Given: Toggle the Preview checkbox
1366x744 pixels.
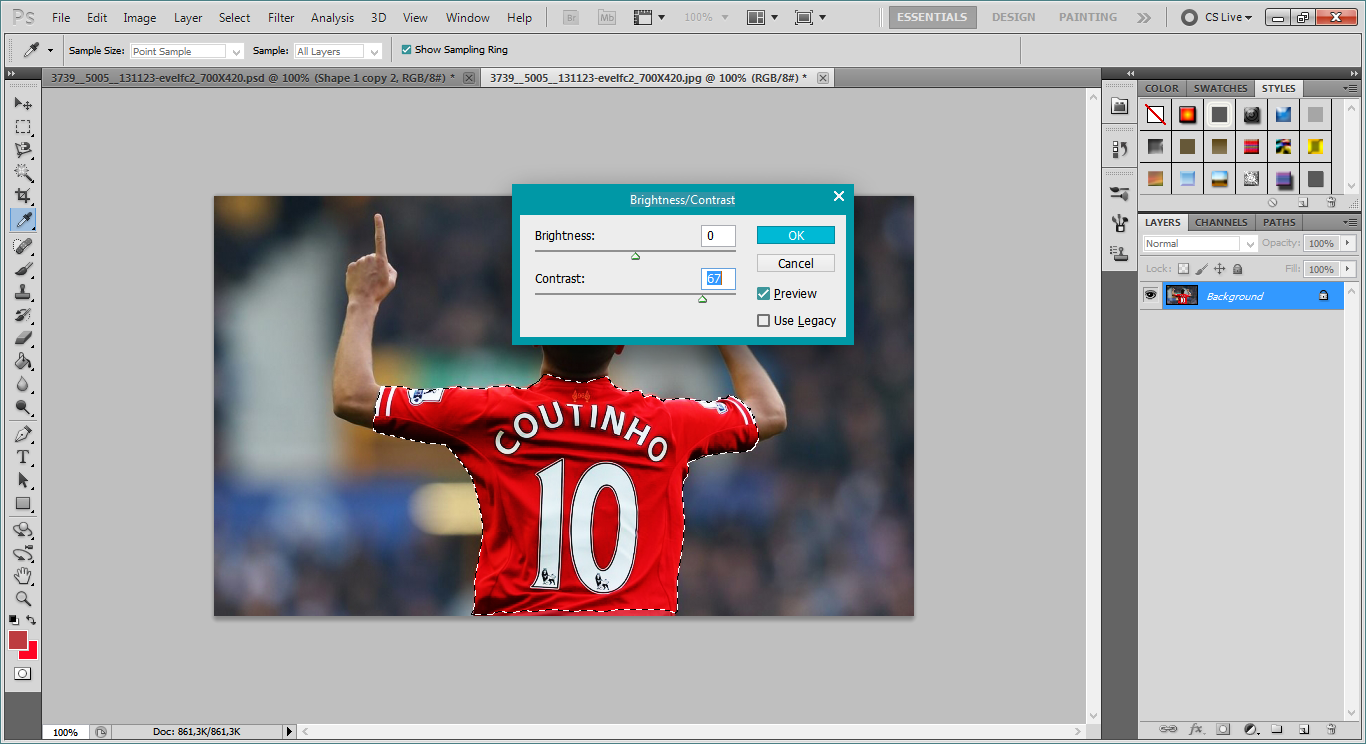Looking at the screenshot, I should point(764,294).
